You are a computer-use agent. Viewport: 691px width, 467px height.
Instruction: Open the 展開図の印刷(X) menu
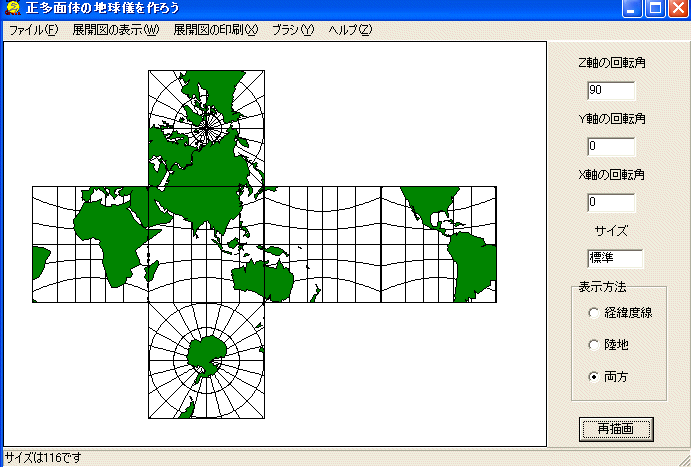tap(215, 30)
